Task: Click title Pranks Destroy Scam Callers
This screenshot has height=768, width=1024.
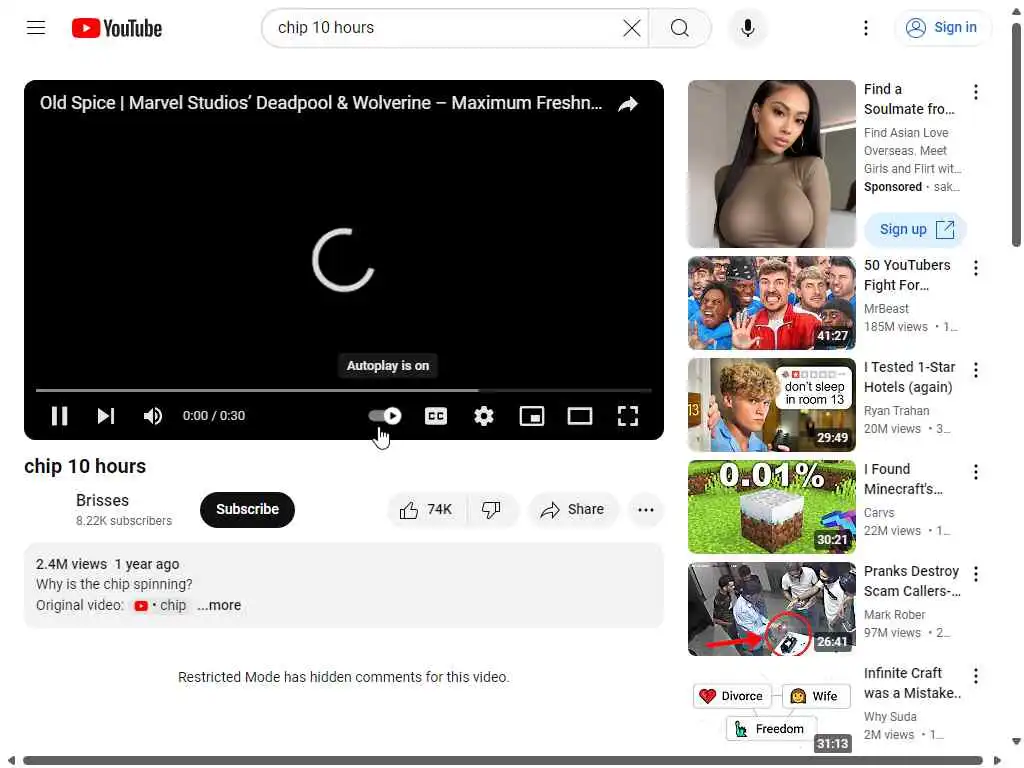Action: coord(912,581)
